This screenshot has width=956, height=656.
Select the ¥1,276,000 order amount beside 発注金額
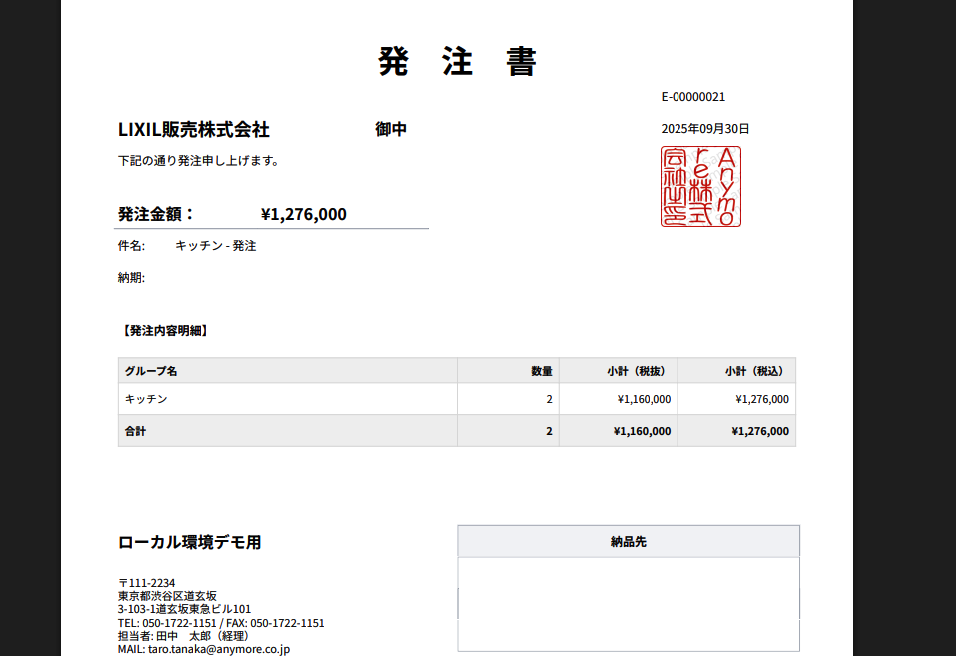[x=303, y=214]
